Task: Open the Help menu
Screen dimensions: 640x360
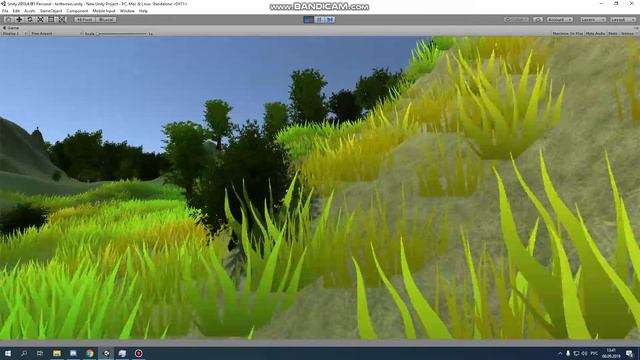Action: (x=143, y=11)
